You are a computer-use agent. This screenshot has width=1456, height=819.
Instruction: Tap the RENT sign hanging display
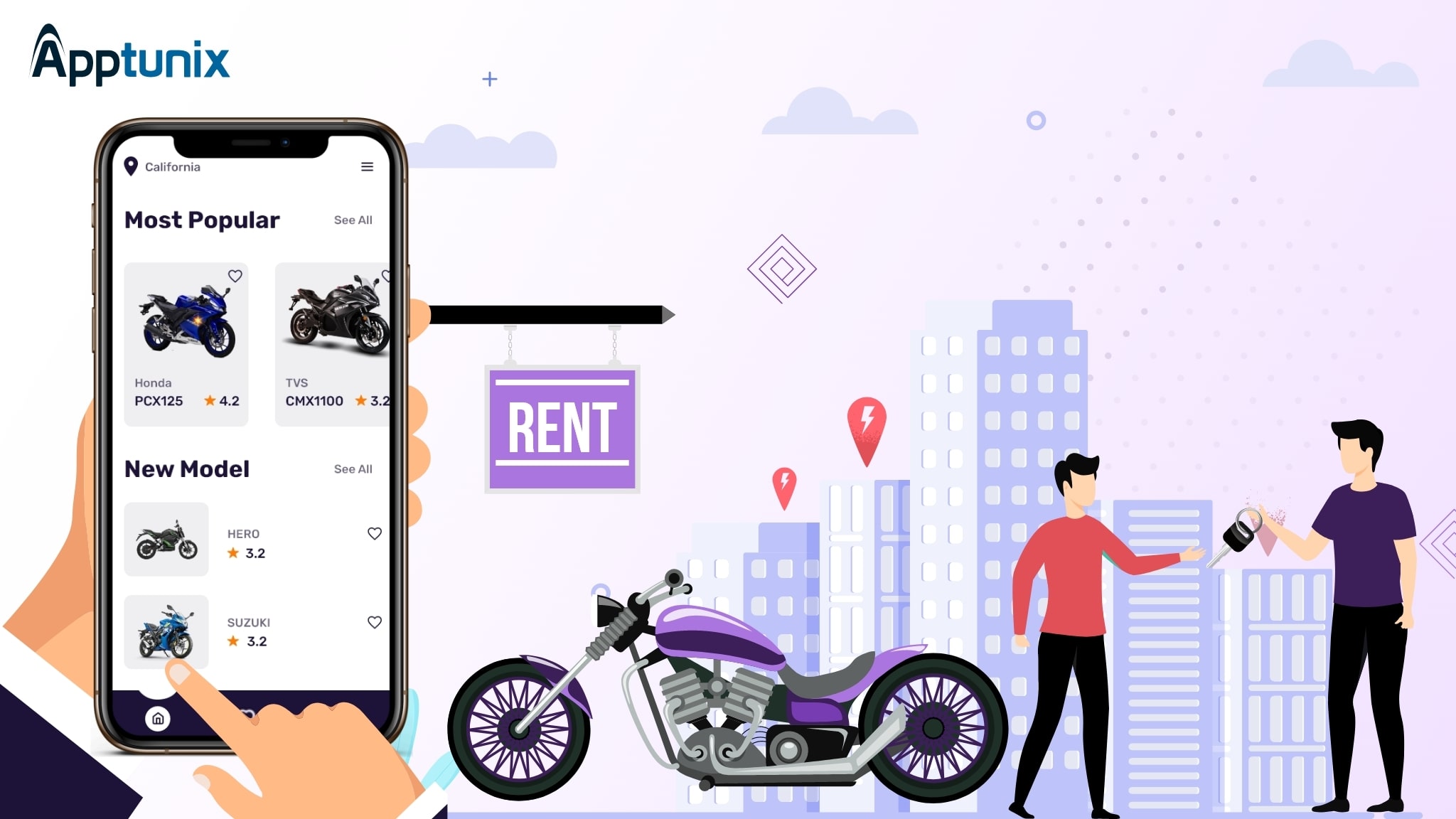click(564, 428)
